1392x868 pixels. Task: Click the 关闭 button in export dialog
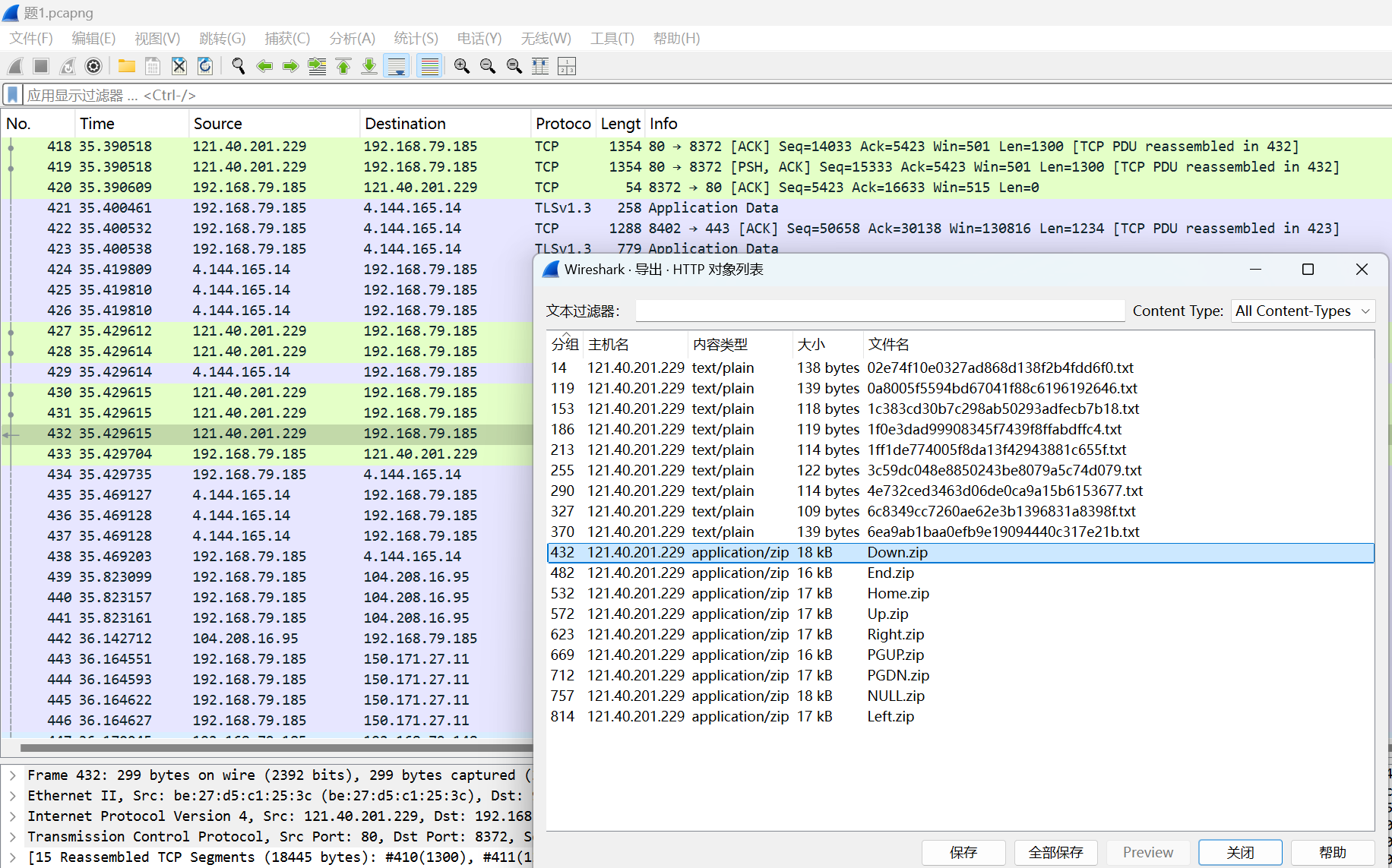pyautogui.click(x=1240, y=852)
